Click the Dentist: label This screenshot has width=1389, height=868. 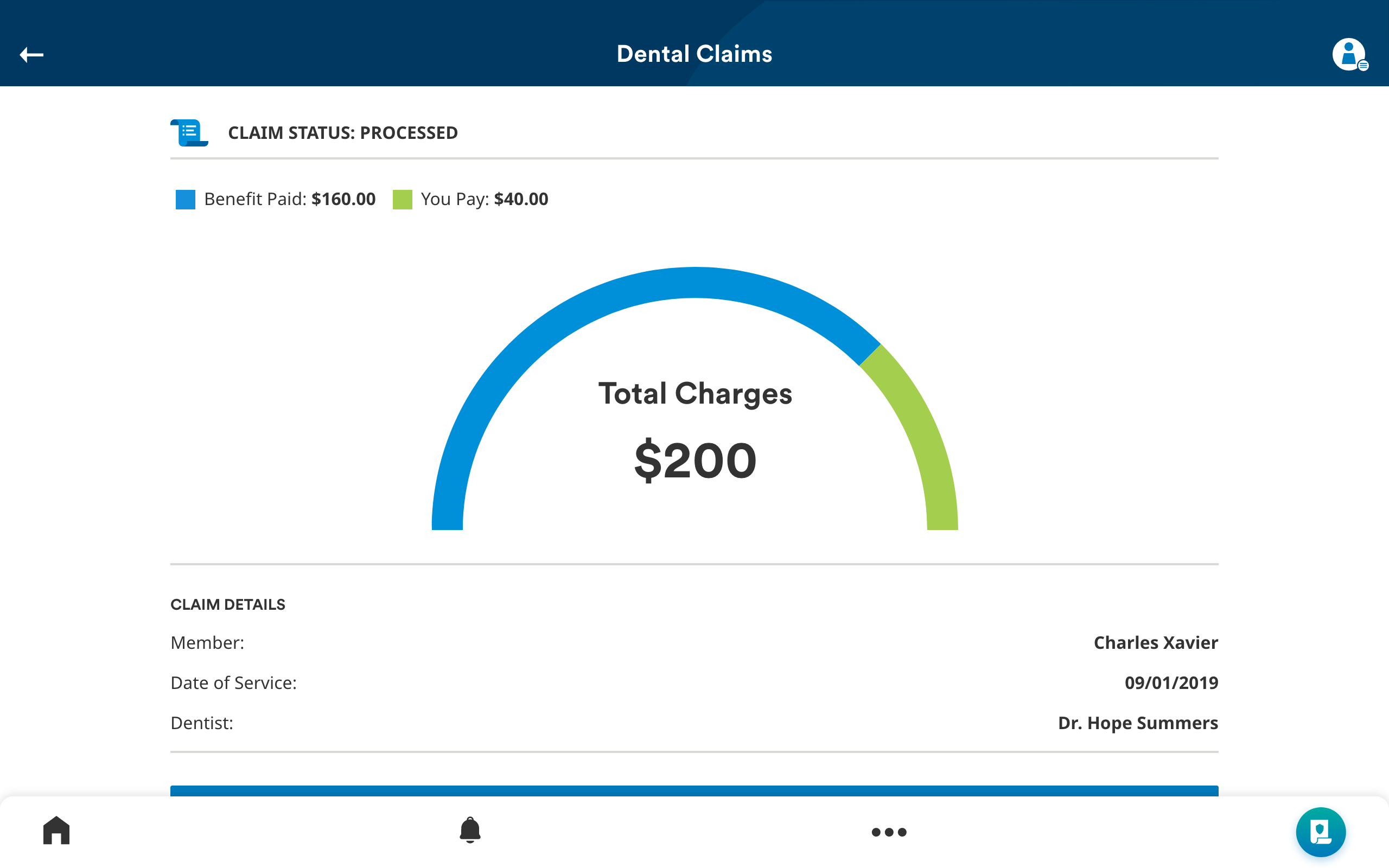click(x=202, y=723)
